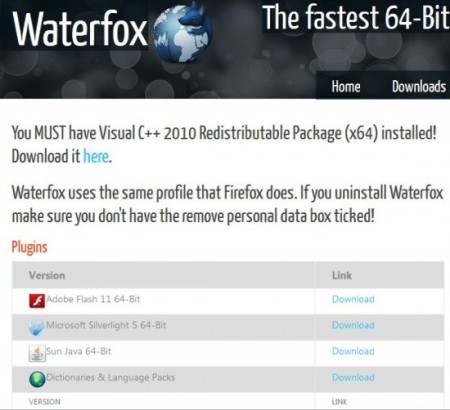The height and width of the screenshot is (410, 450).
Task: Click the Dictionaries globe icon
Action: coord(37,379)
